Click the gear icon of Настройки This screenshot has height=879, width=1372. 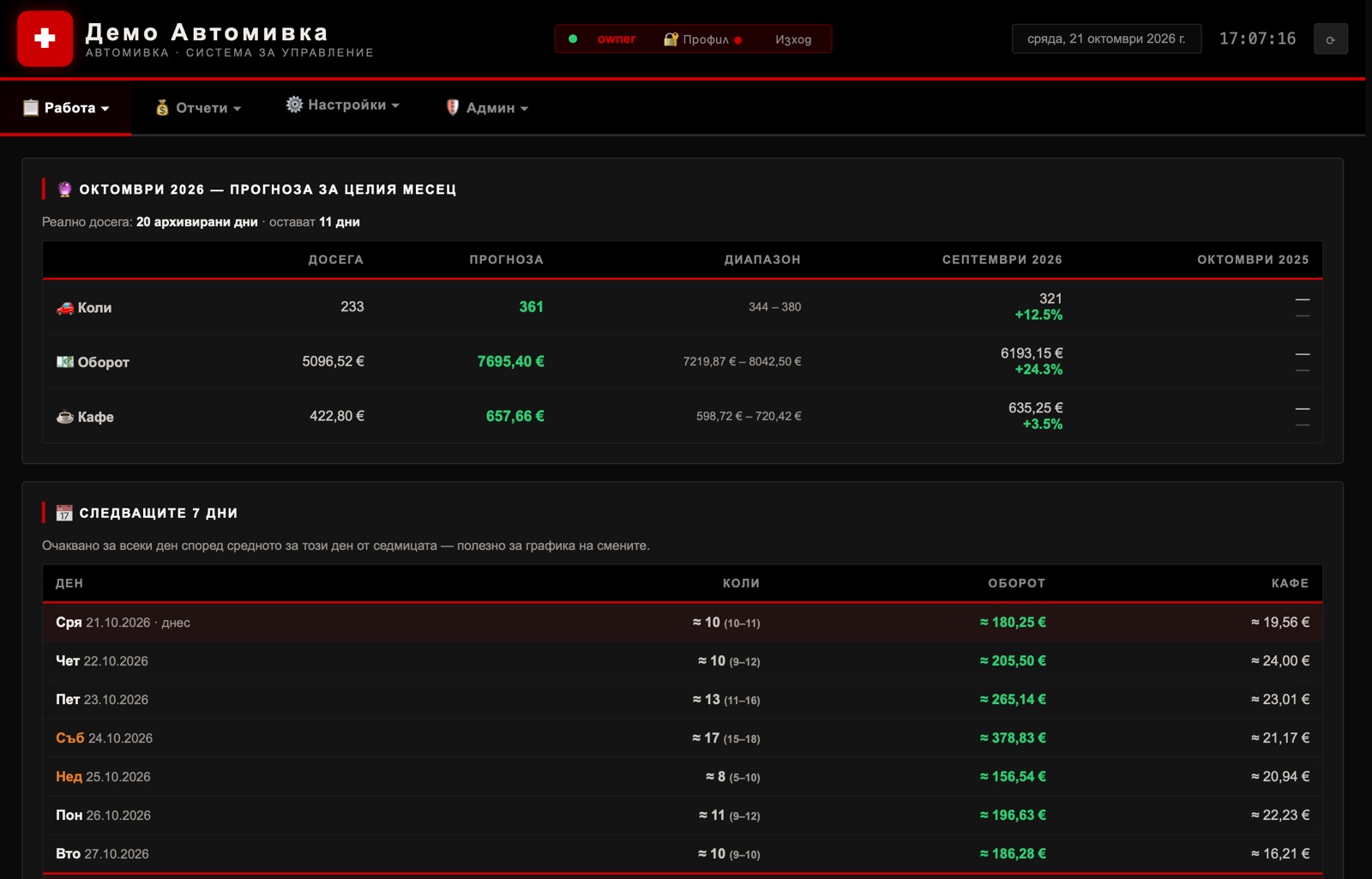pos(294,105)
